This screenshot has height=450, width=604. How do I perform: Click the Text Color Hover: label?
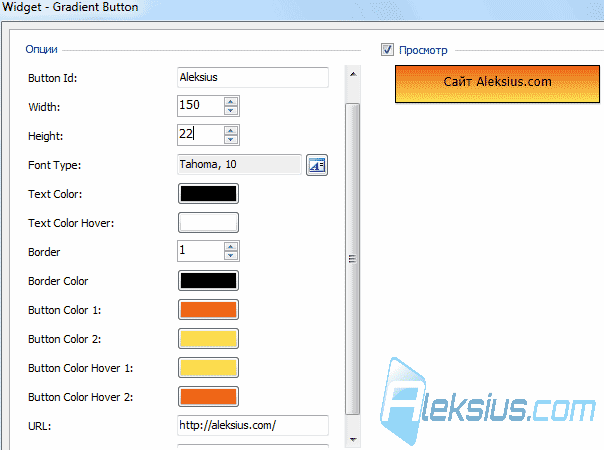coord(71,223)
